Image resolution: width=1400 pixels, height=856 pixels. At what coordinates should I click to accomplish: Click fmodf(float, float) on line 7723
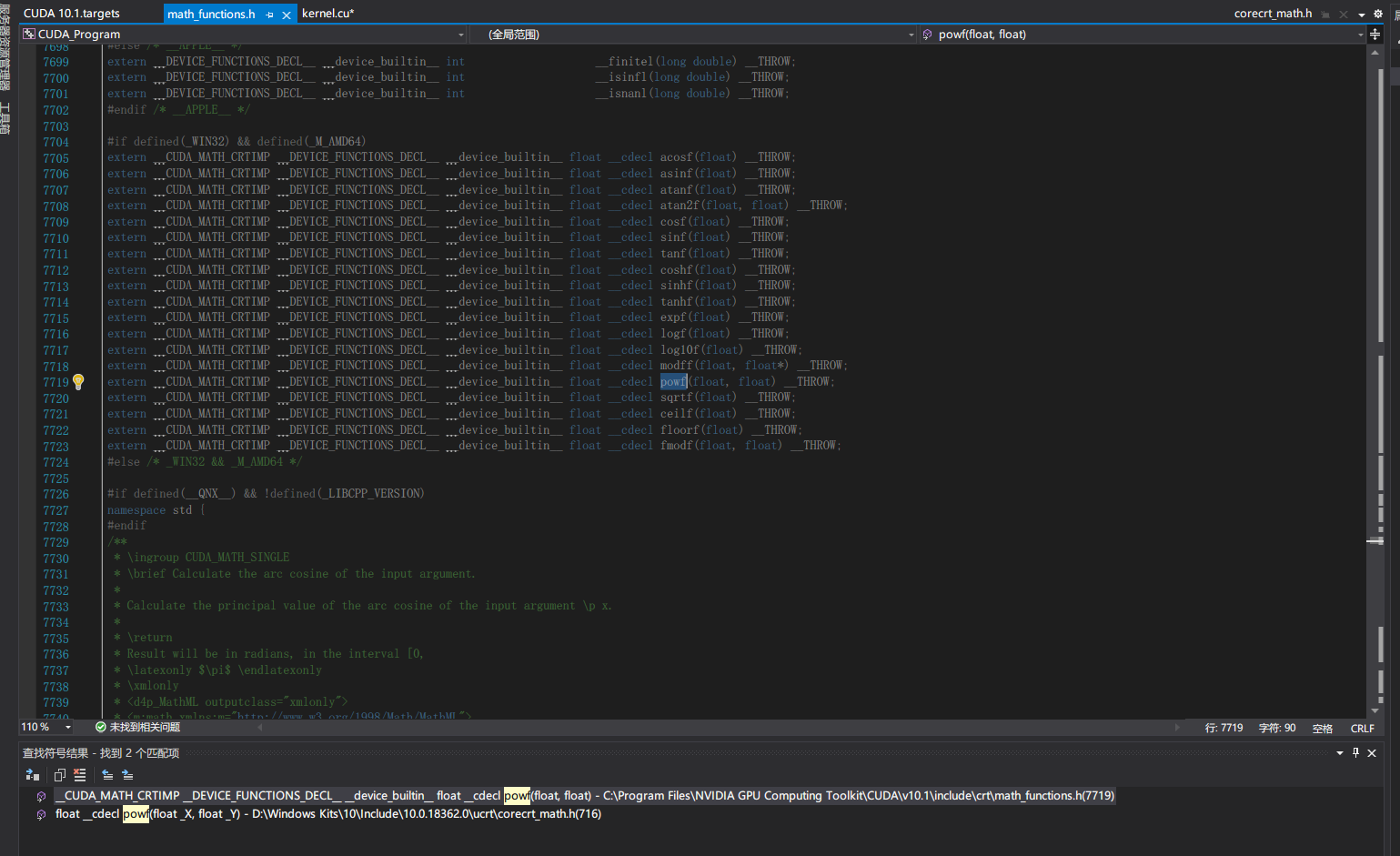pyautogui.click(x=721, y=446)
